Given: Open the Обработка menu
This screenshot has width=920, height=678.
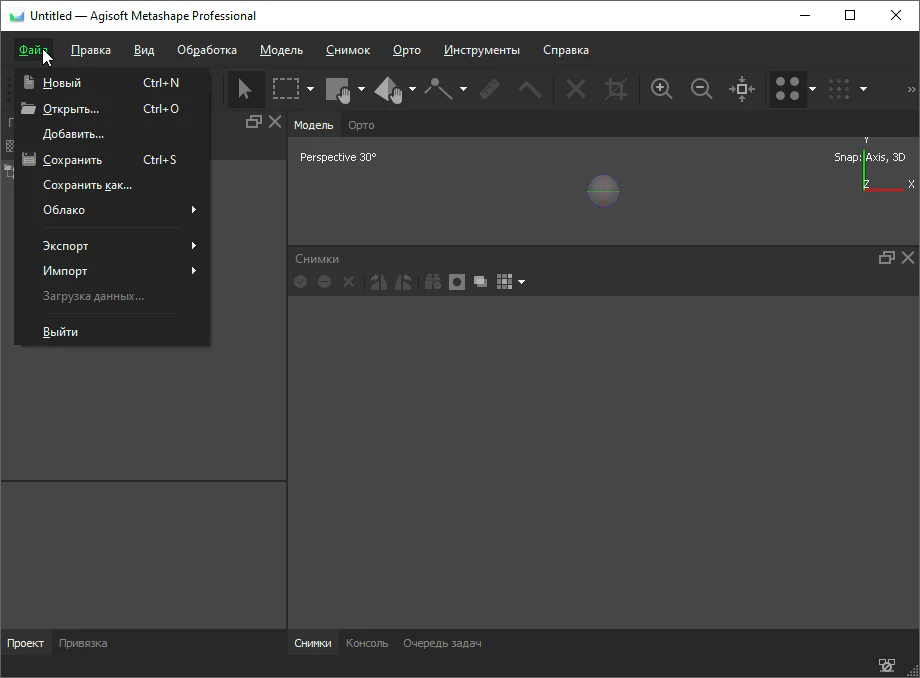Looking at the screenshot, I should (x=207, y=50).
